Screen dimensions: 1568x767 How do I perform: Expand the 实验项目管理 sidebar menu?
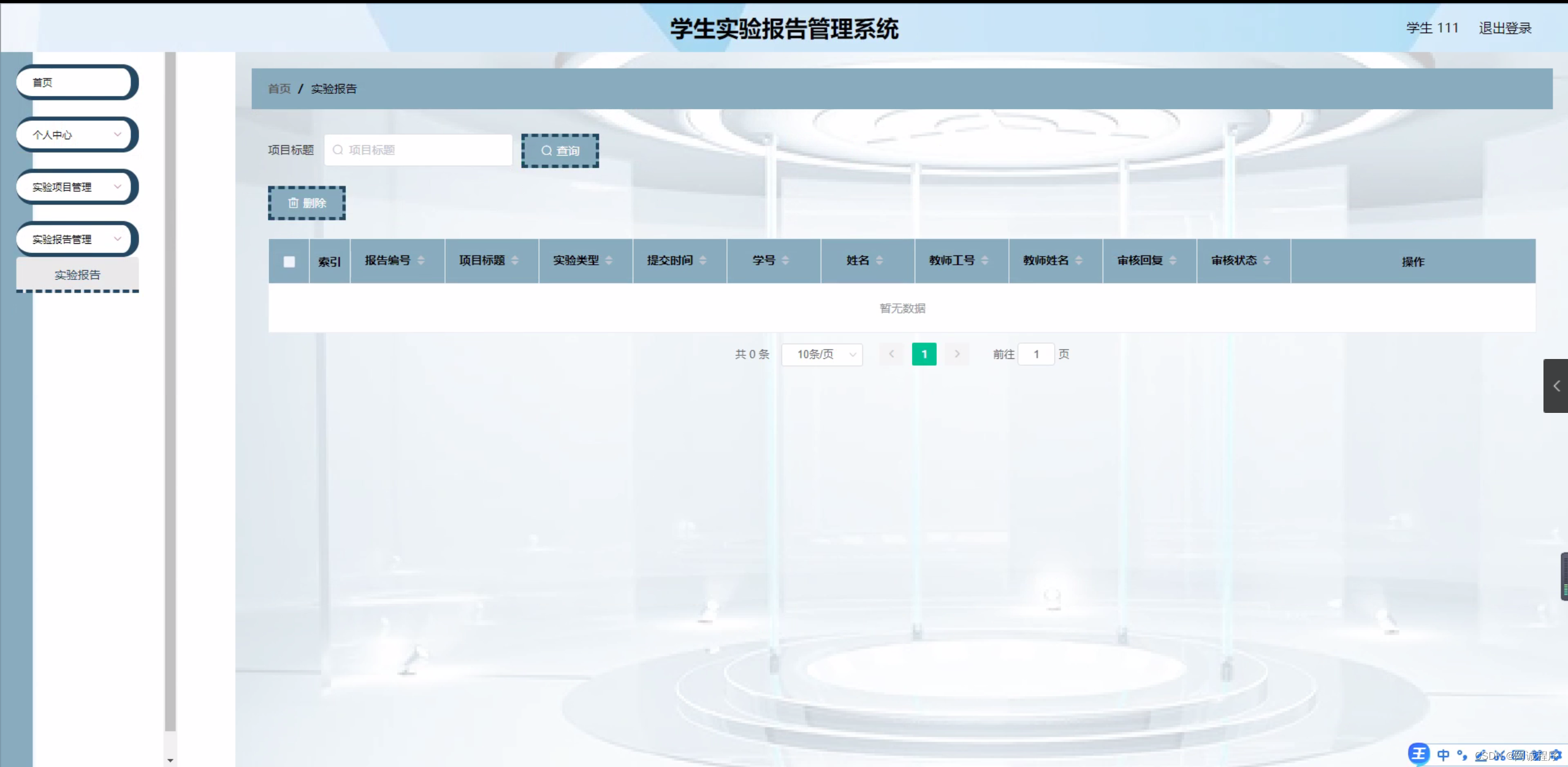click(75, 186)
